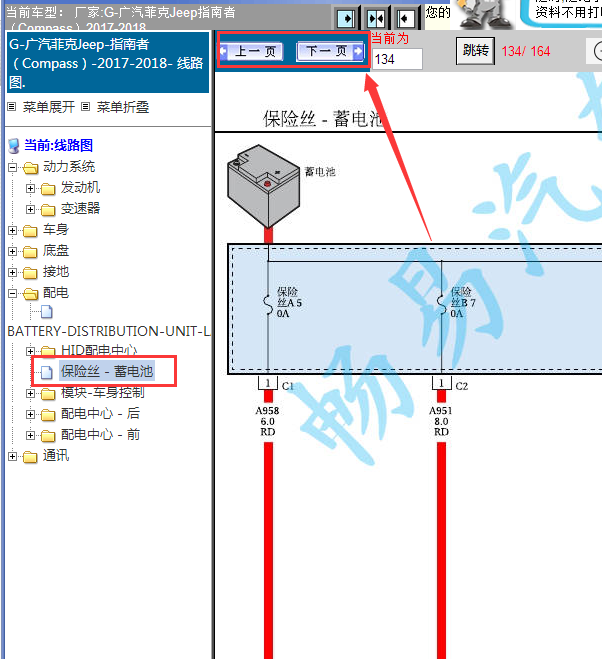The image size is (602, 659).
Task: Expand the 接地 tree node
Action: point(13,272)
